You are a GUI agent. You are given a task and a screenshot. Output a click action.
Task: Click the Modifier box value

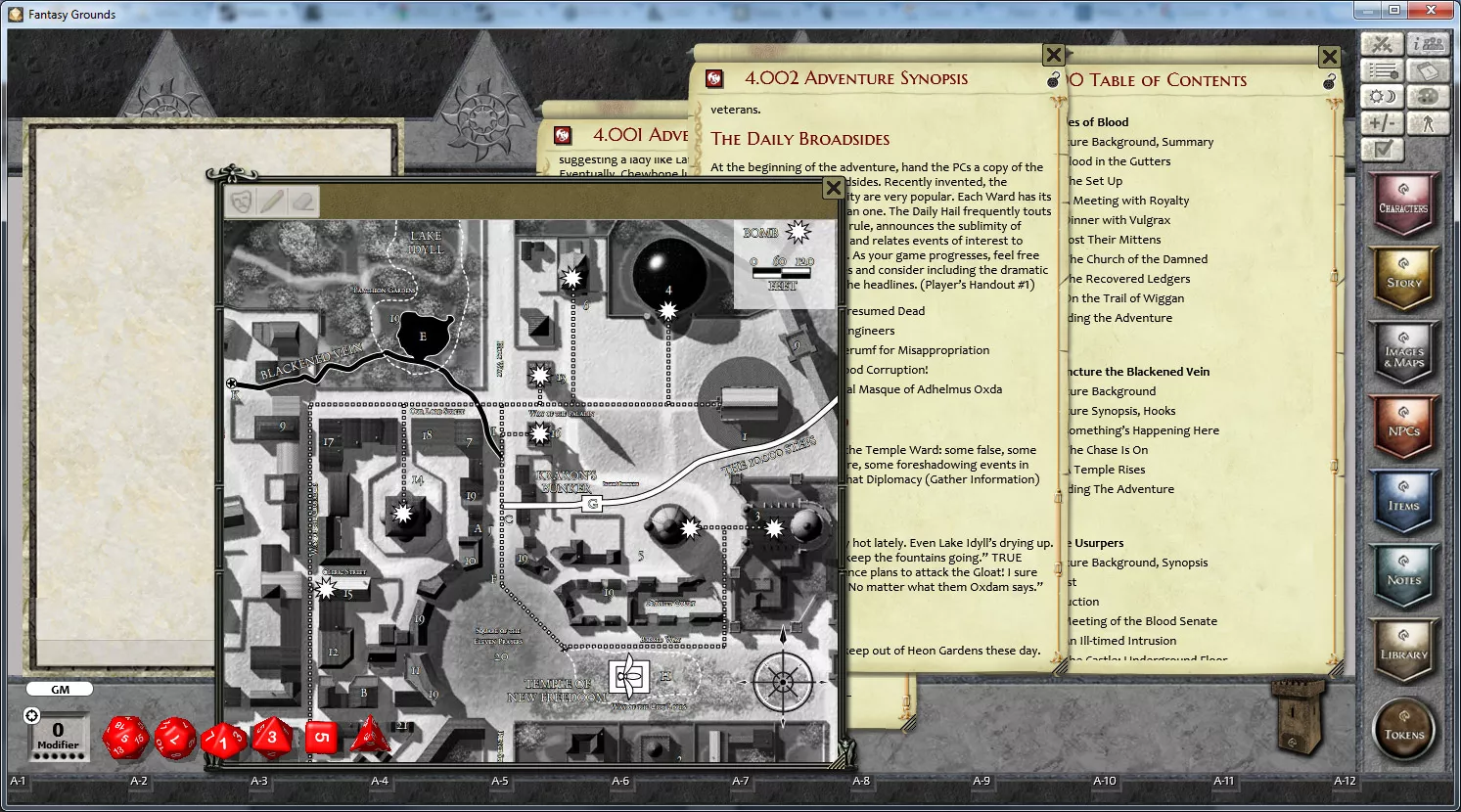pos(58,730)
